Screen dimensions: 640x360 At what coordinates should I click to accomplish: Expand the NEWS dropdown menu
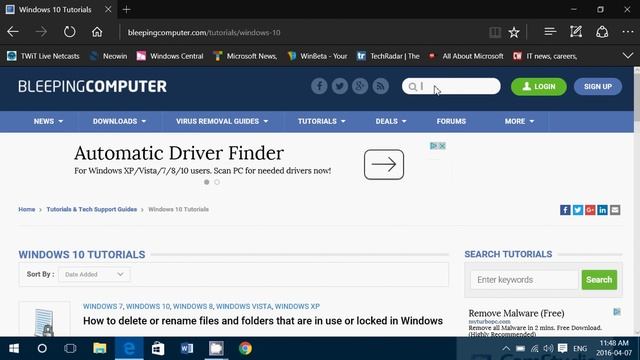click(x=48, y=121)
